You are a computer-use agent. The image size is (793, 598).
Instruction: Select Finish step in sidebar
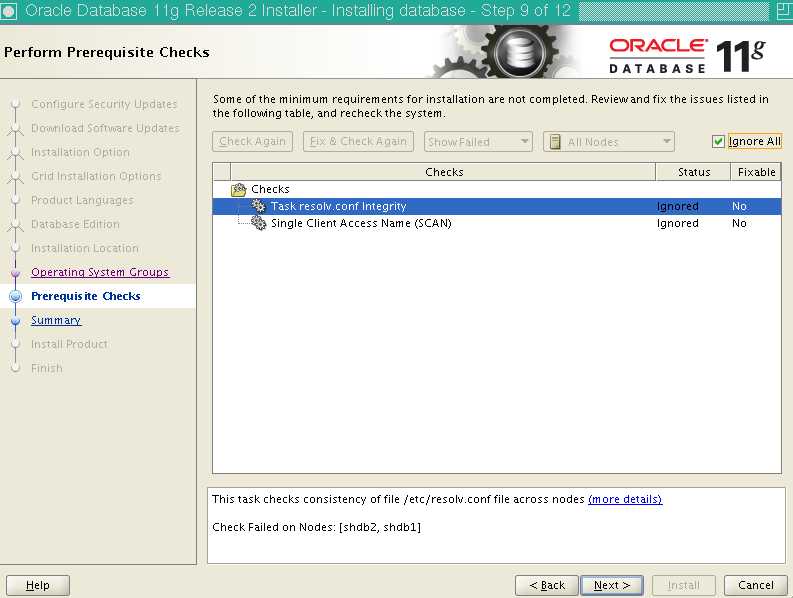tap(47, 368)
